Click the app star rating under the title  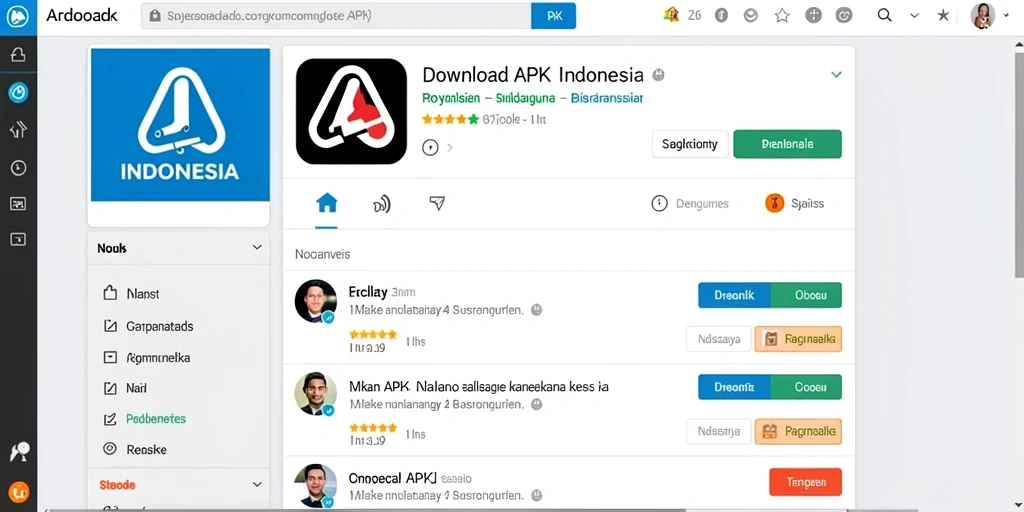point(451,119)
